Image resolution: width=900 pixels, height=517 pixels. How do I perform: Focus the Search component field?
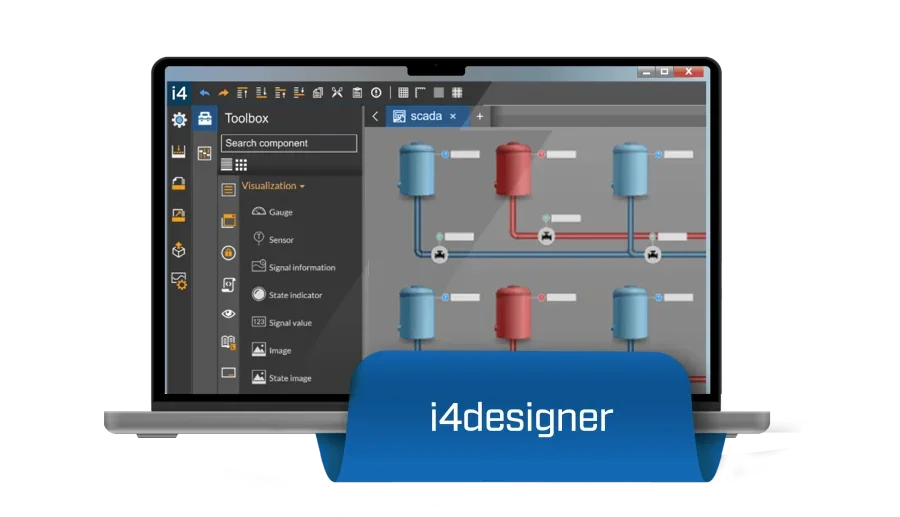[289, 143]
